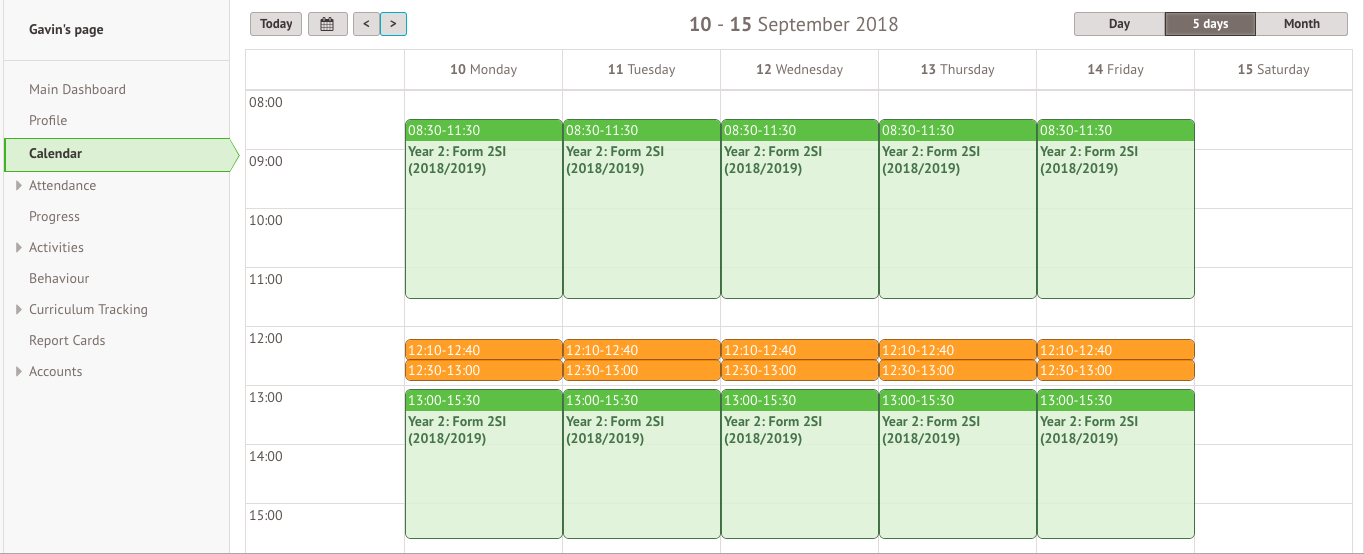
Task: Open the Behaviour section
Action: [59, 278]
